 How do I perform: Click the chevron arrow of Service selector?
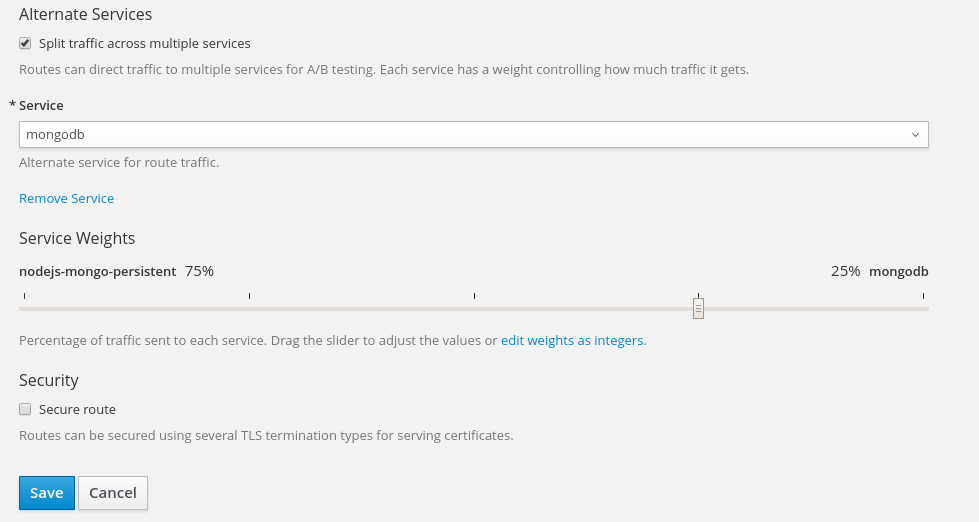tap(915, 135)
